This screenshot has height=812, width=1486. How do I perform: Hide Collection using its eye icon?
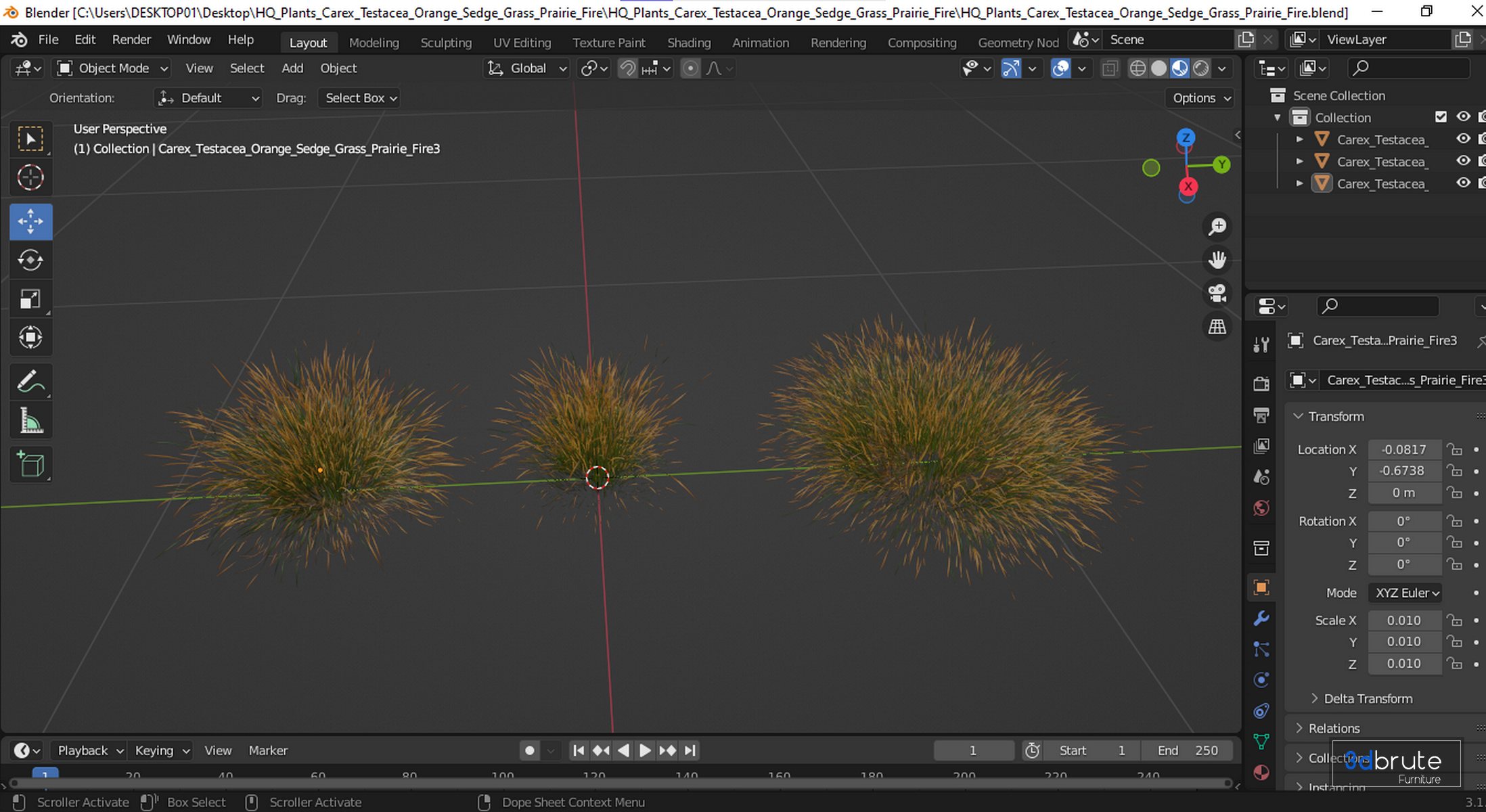[1463, 117]
